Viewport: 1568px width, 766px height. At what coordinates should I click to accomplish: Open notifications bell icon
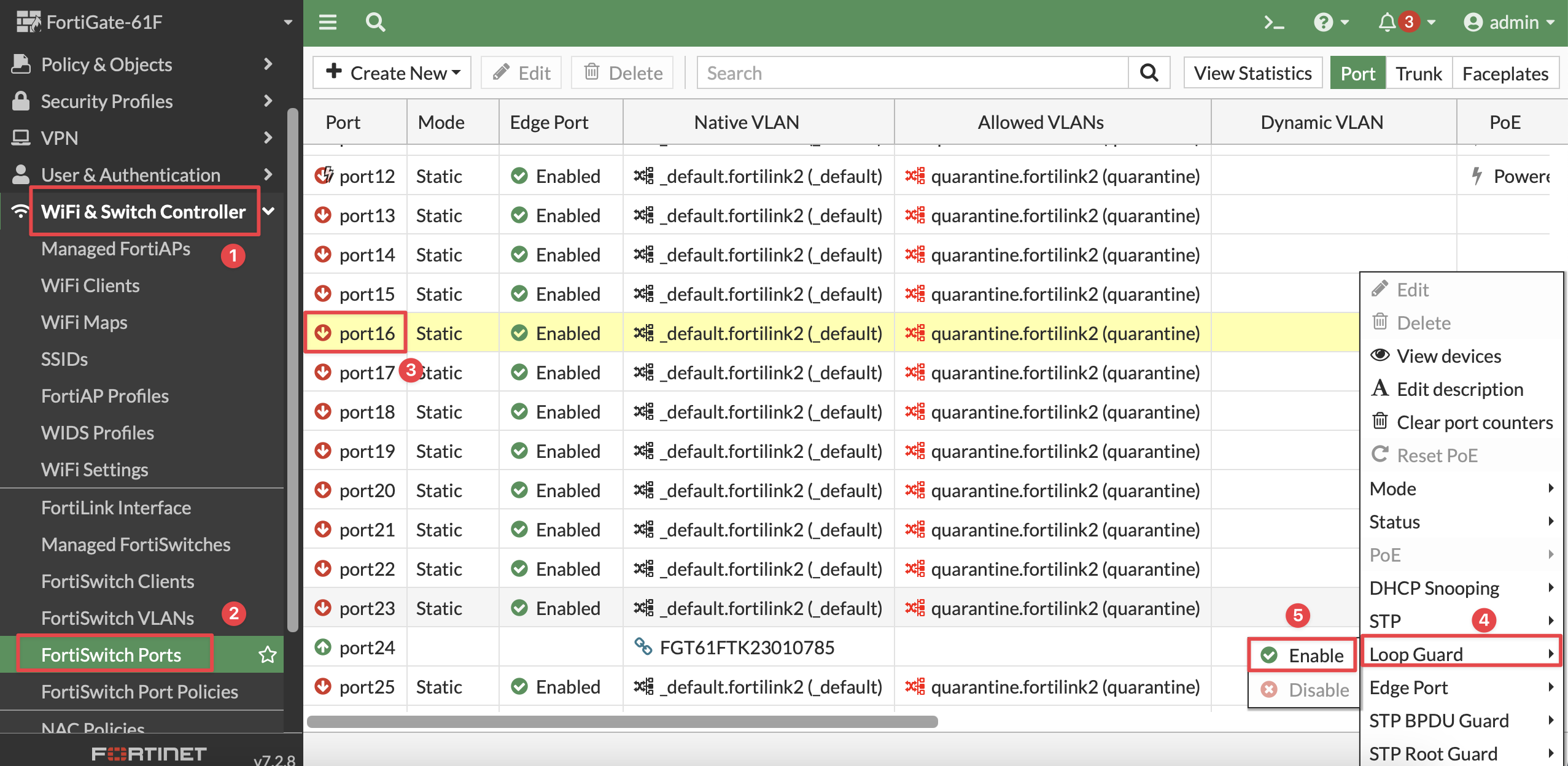click(1387, 23)
